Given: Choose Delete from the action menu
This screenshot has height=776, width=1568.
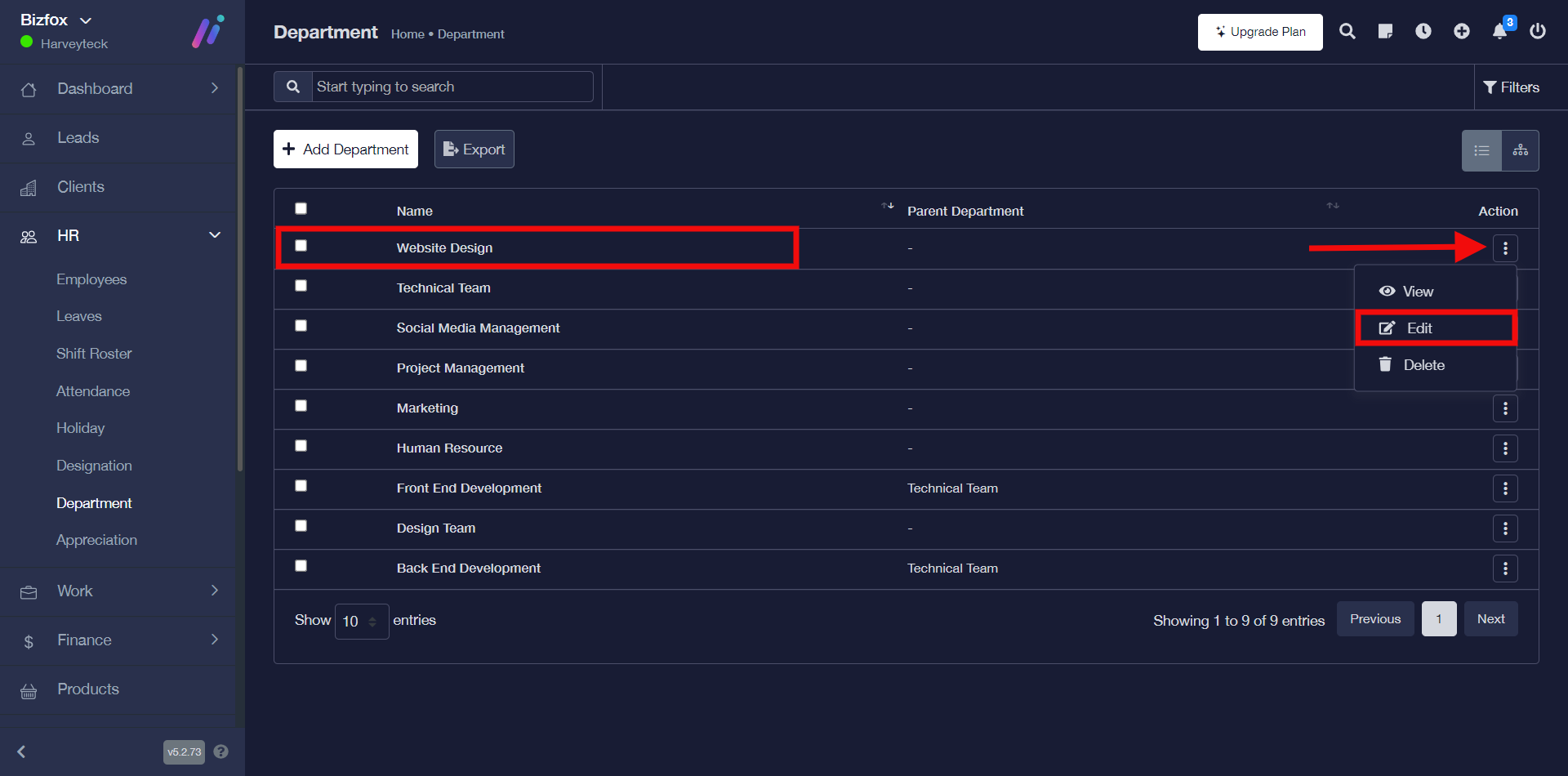Looking at the screenshot, I should tap(1423, 365).
